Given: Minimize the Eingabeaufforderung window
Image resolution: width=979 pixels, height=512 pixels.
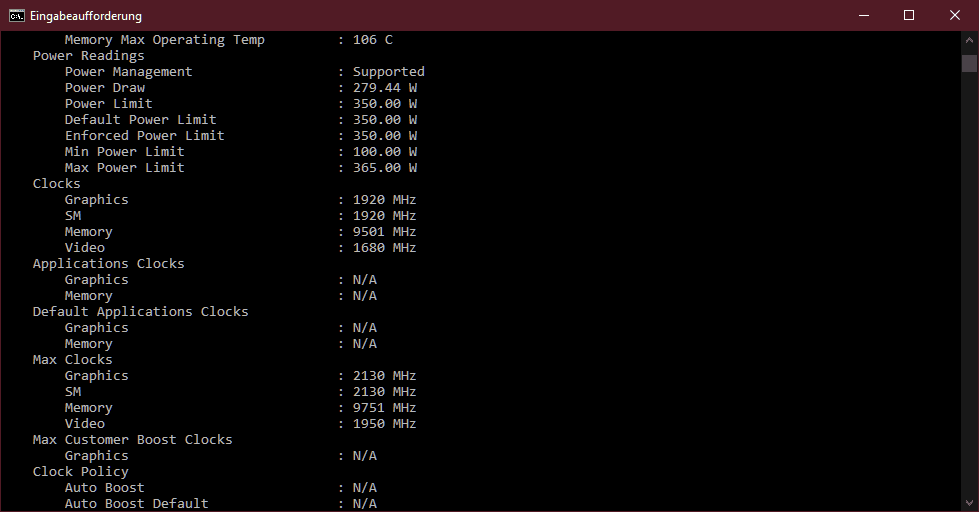Looking at the screenshot, I should click(x=864, y=16).
